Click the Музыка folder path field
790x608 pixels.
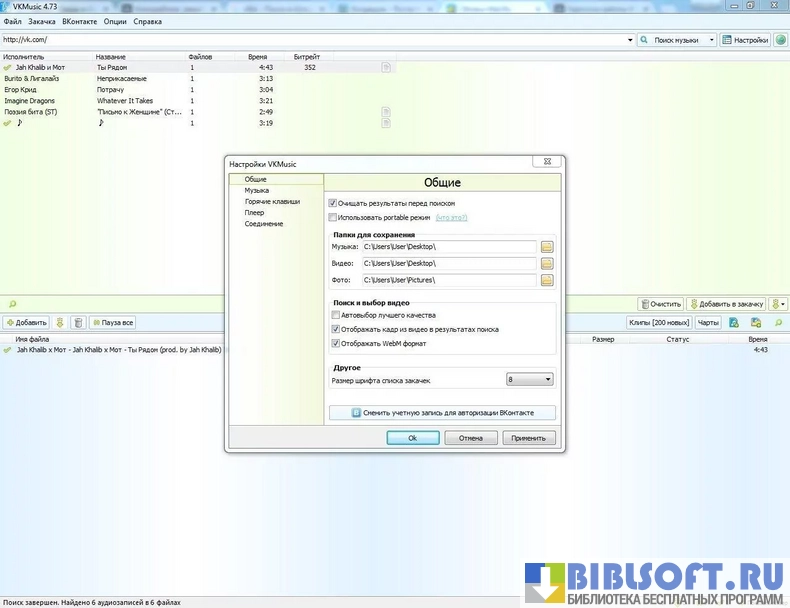point(449,246)
